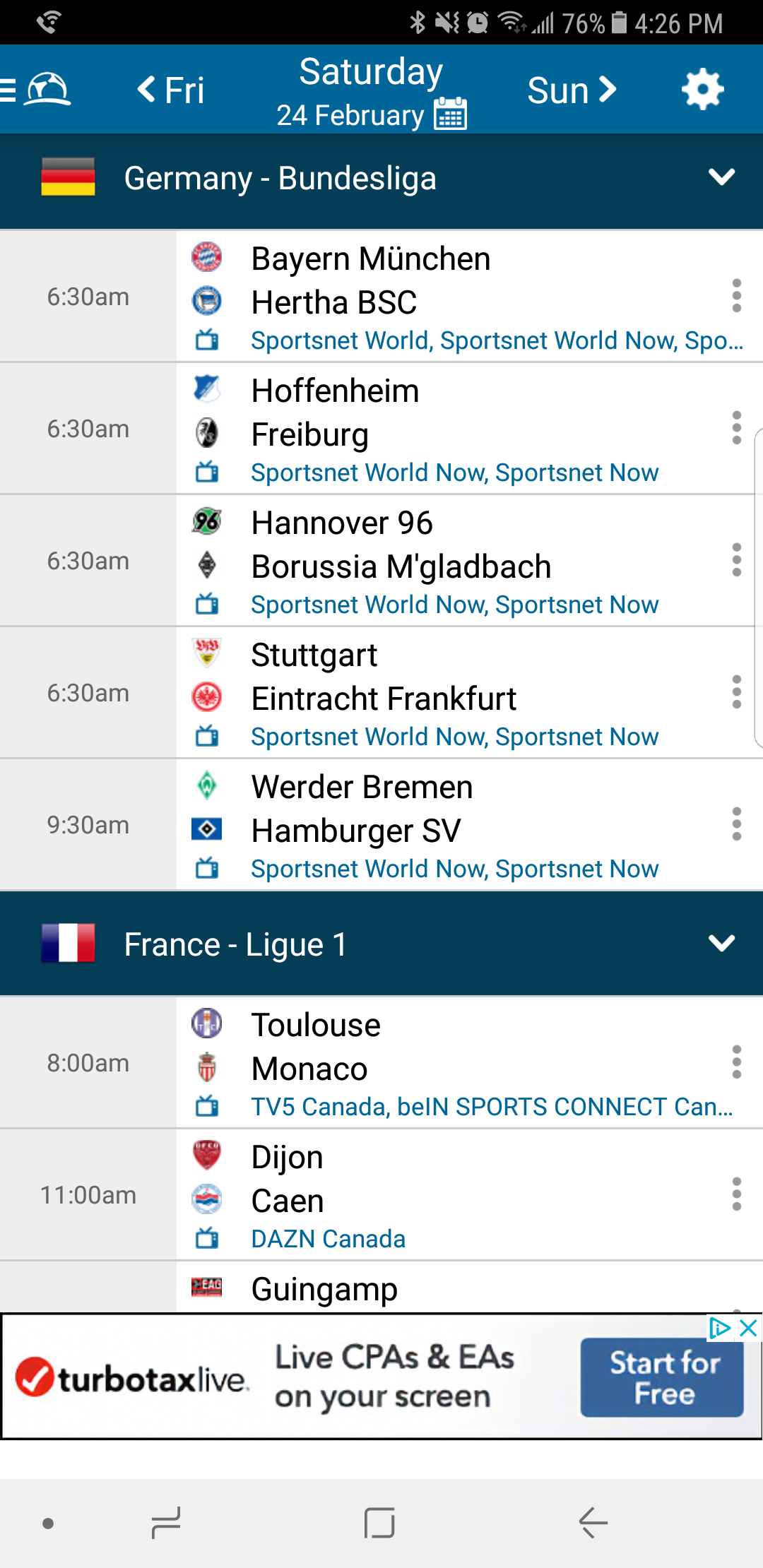
Task: Select the Stuttgart vs Eintracht Frankfurt match
Action: (384, 677)
